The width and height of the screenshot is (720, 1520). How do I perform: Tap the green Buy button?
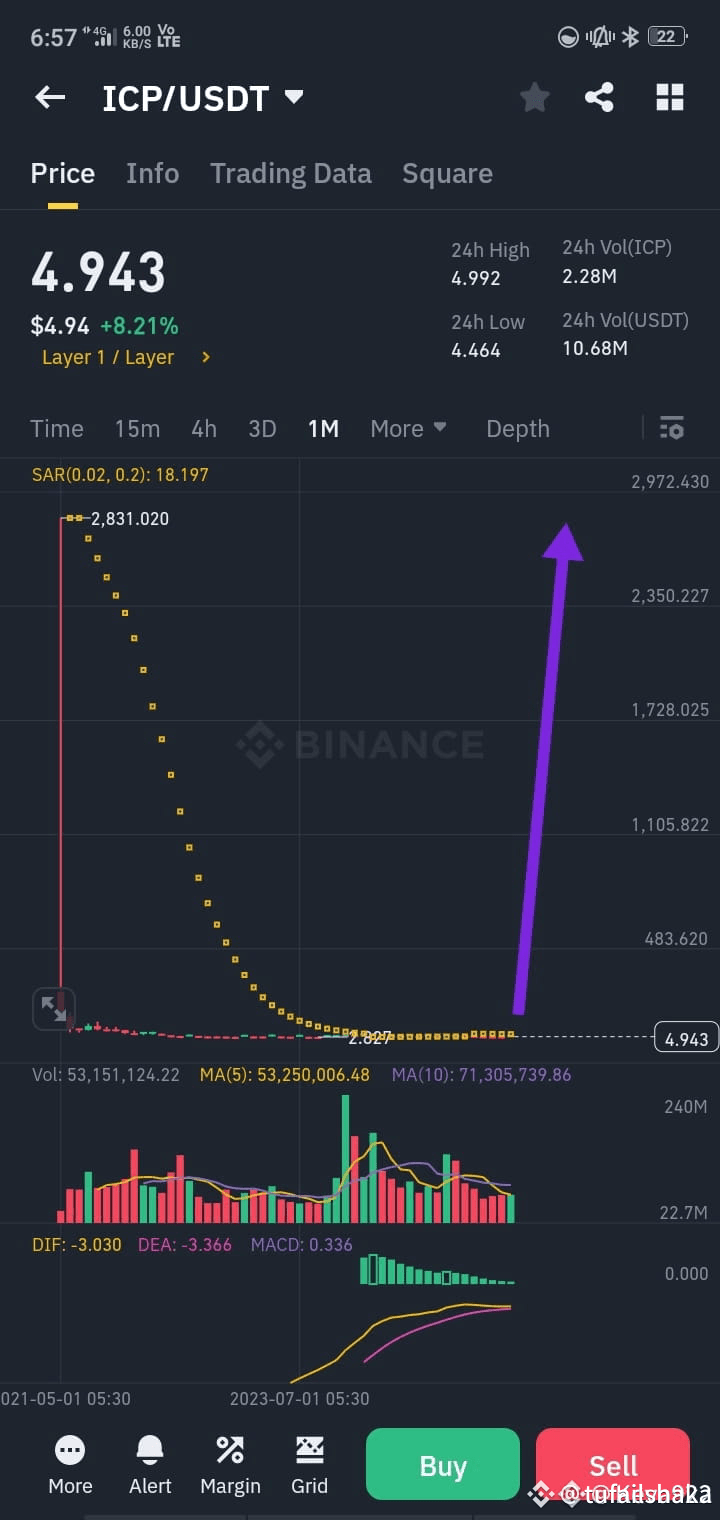click(x=443, y=1466)
